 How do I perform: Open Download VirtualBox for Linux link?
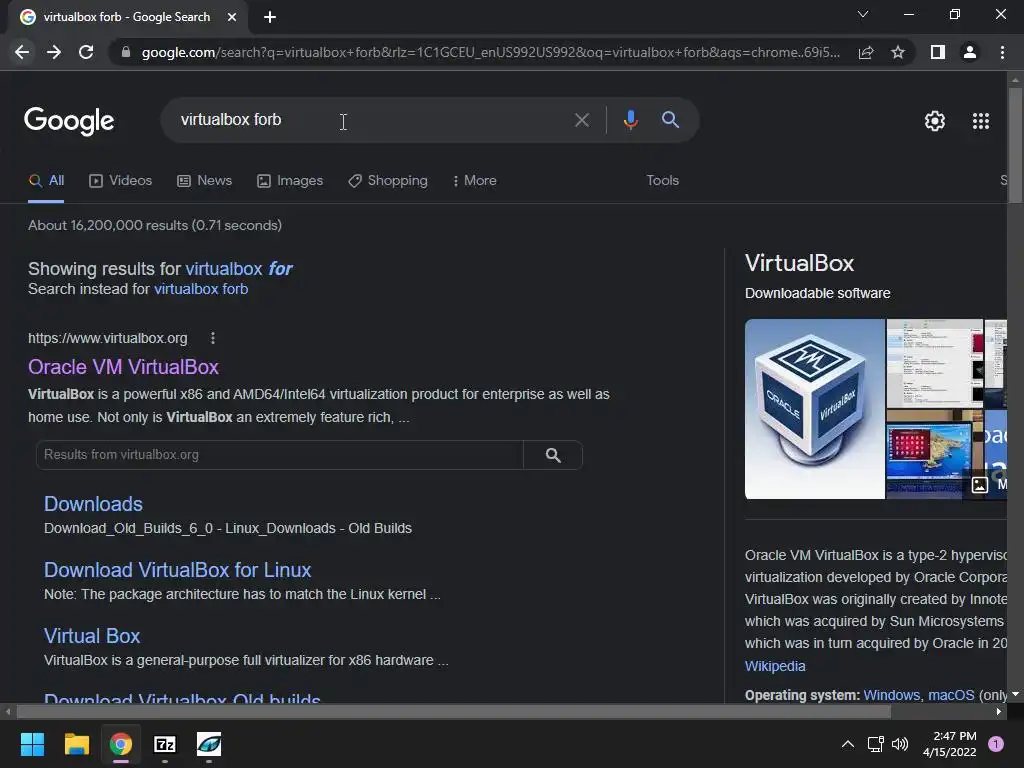click(x=178, y=569)
